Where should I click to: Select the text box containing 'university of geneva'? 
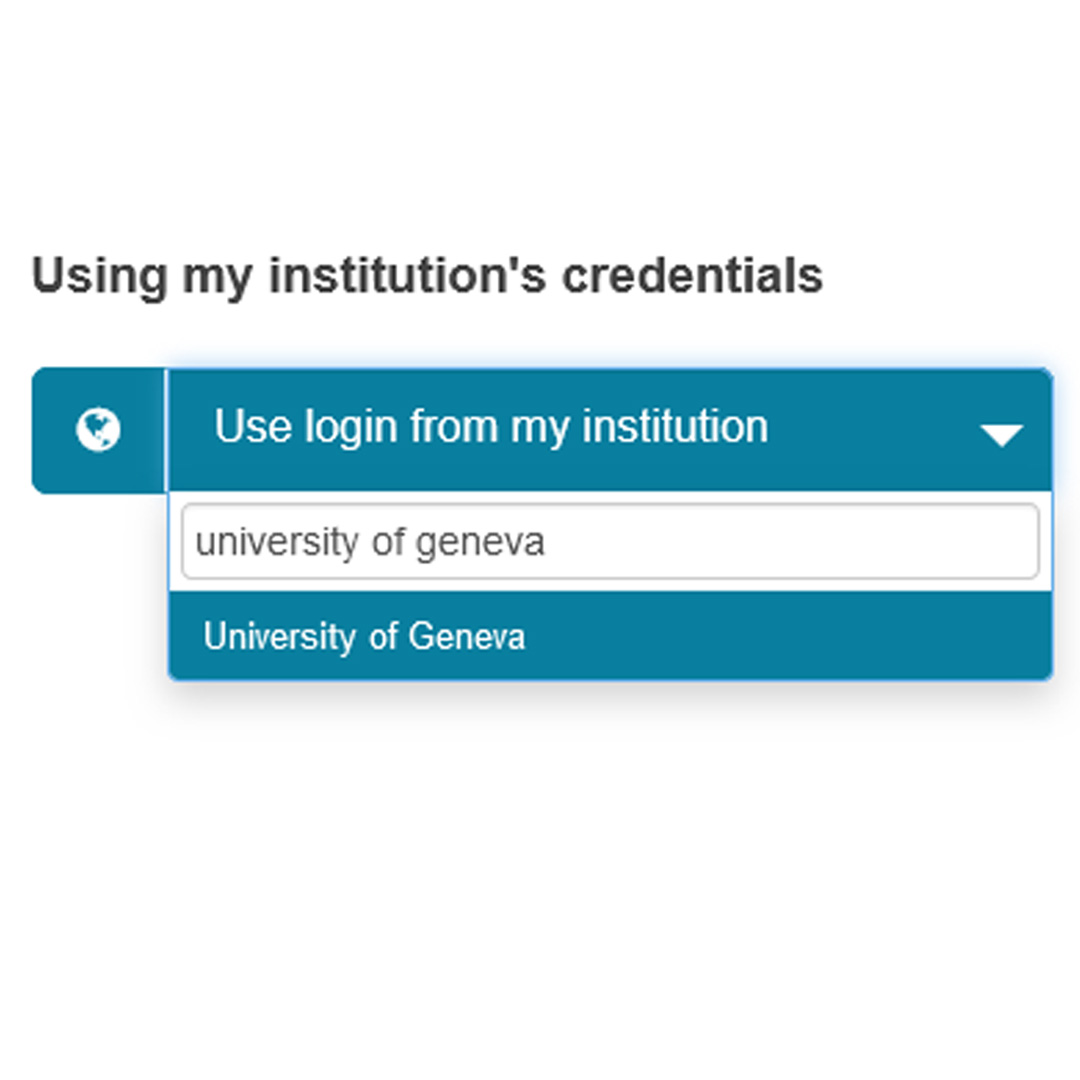(x=610, y=542)
